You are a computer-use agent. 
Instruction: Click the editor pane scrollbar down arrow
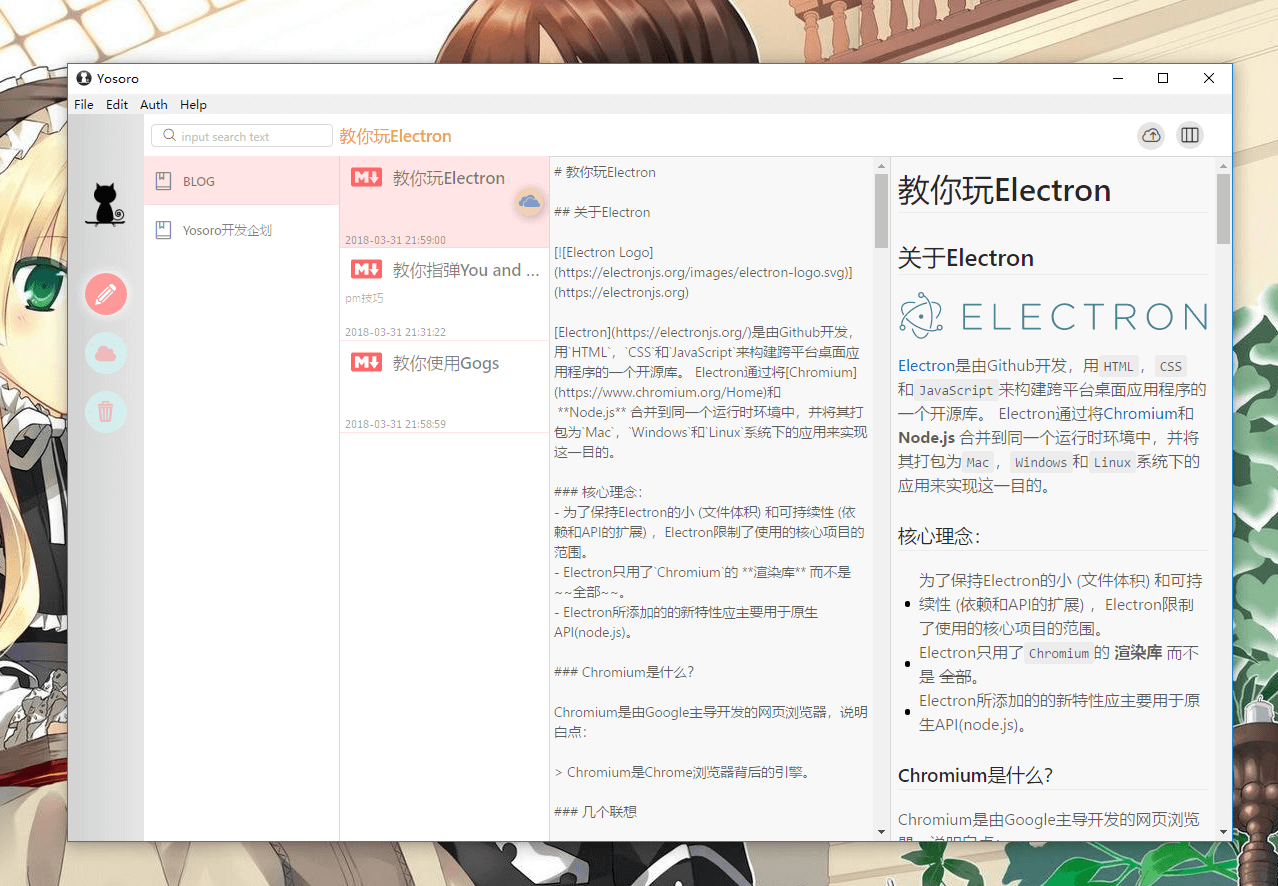[881, 831]
